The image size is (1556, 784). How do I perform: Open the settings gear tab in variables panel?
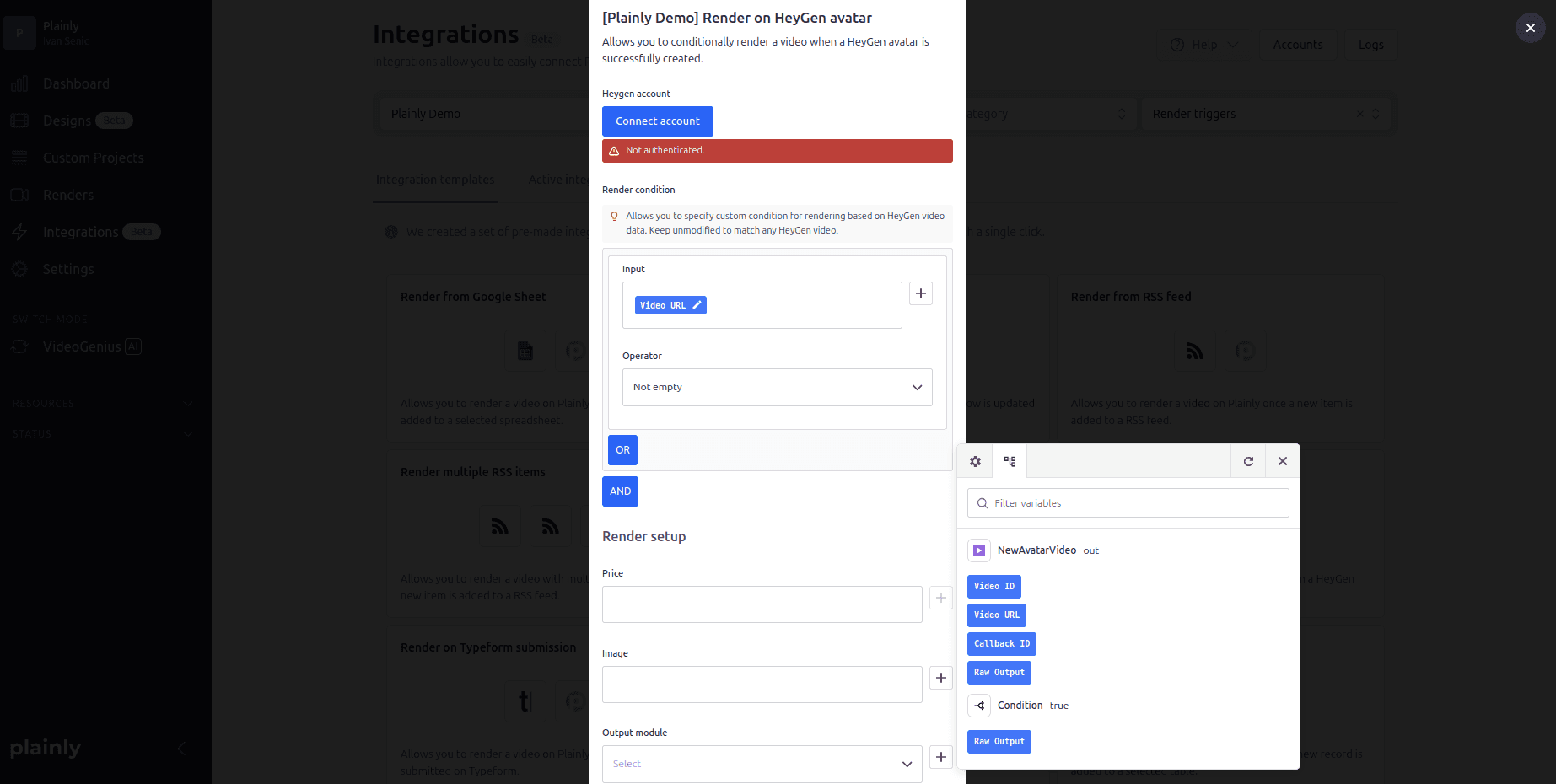tap(975, 461)
